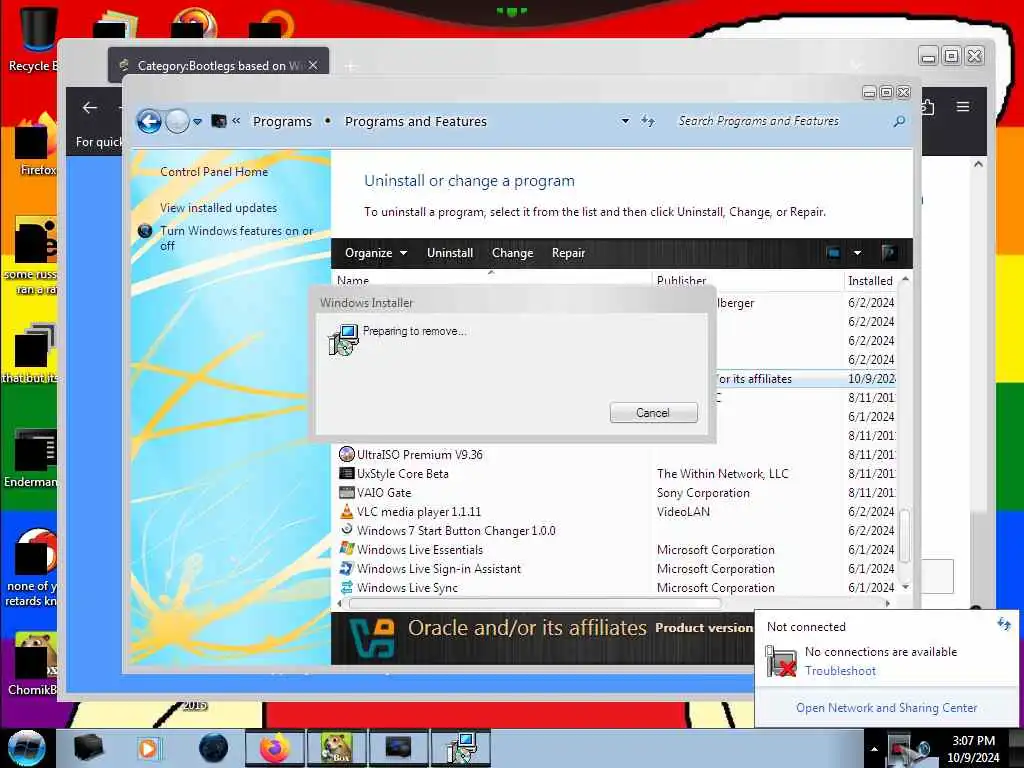Click the Control Panel icon in address bar
Image resolution: width=1024 pixels, height=768 pixels.
click(219, 121)
